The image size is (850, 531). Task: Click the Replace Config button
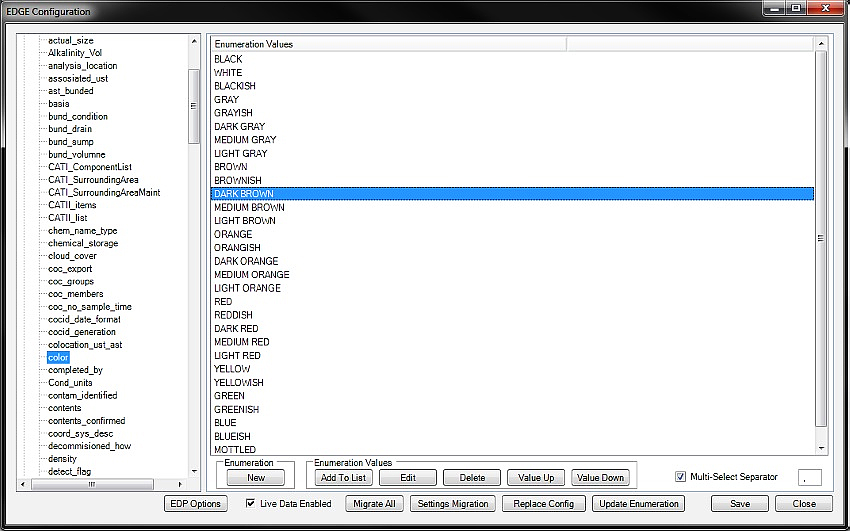pyautogui.click(x=544, y=504)
